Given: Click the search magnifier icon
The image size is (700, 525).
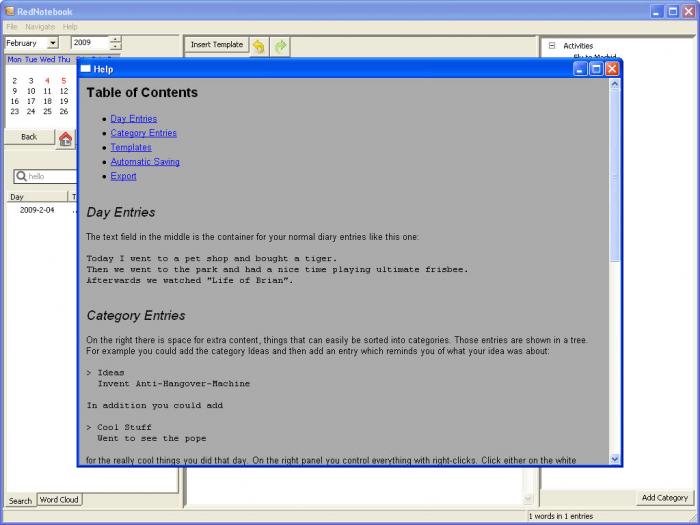Looking at the screenshot, I should [21, 176].
